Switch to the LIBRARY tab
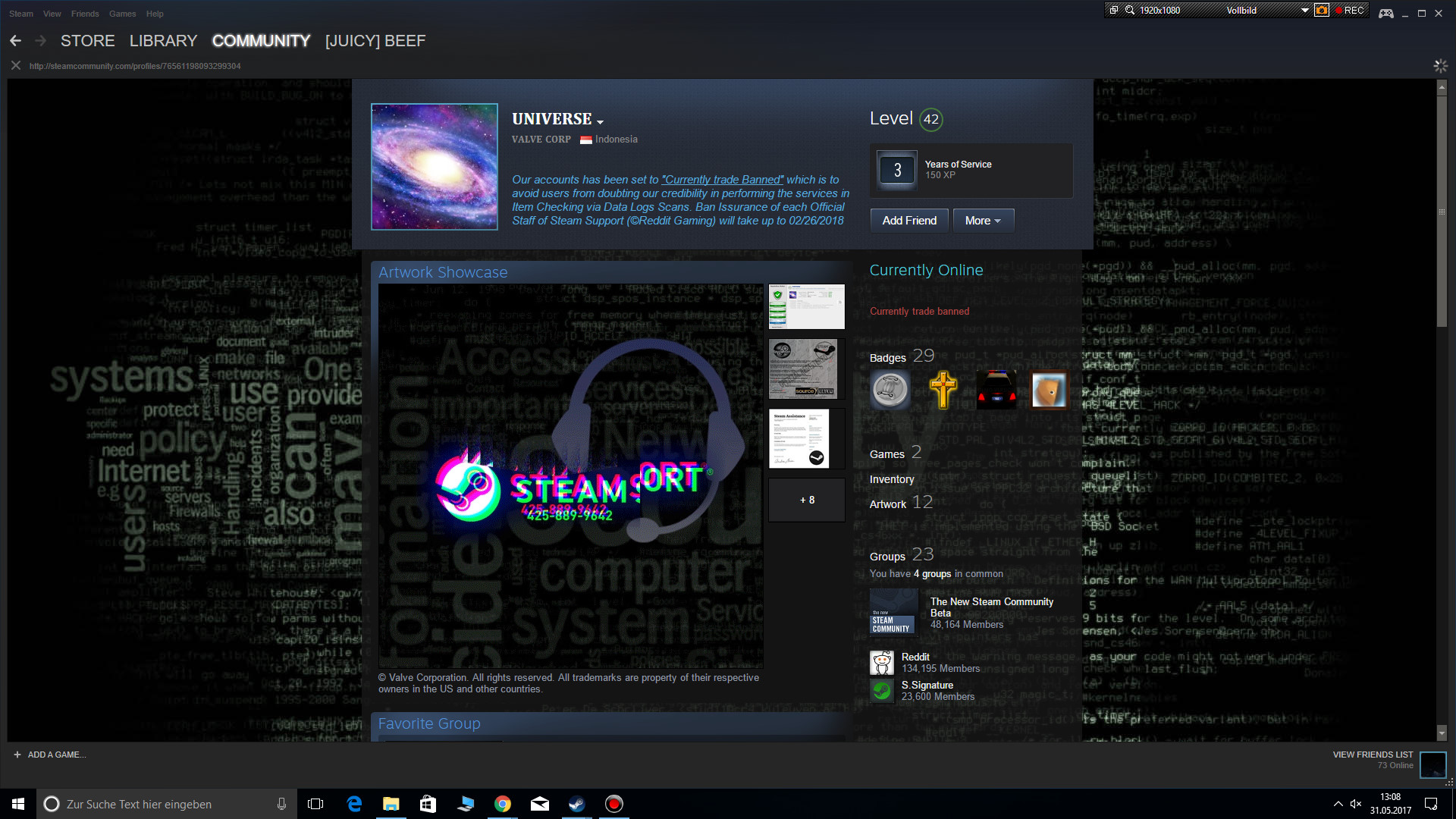Screen dimensions: 1456x819 163,41
